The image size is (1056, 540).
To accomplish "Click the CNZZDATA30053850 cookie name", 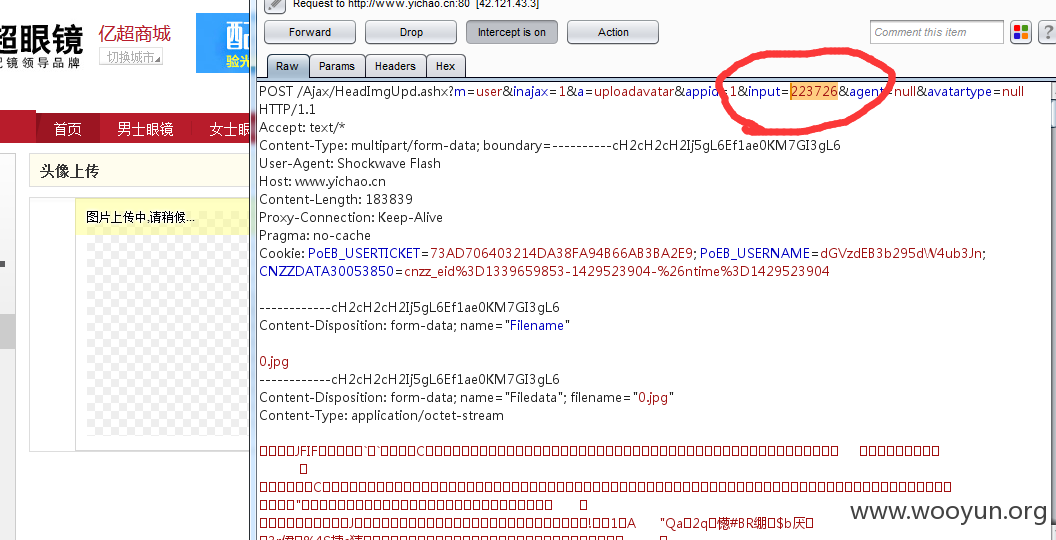I will coord(326,271).
